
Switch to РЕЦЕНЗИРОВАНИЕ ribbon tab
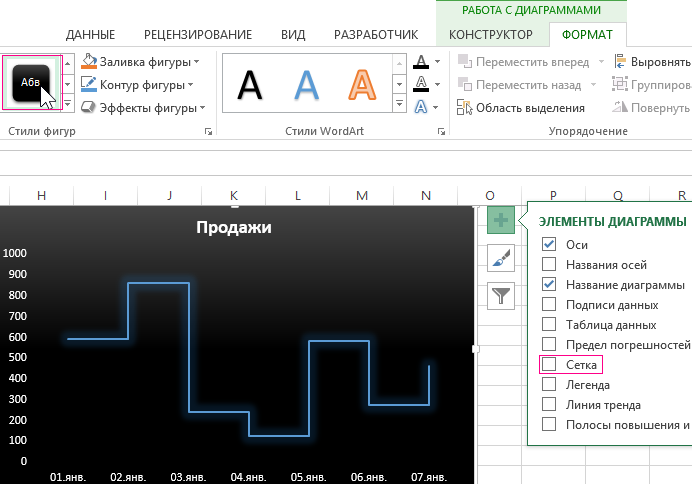(198, 35)
